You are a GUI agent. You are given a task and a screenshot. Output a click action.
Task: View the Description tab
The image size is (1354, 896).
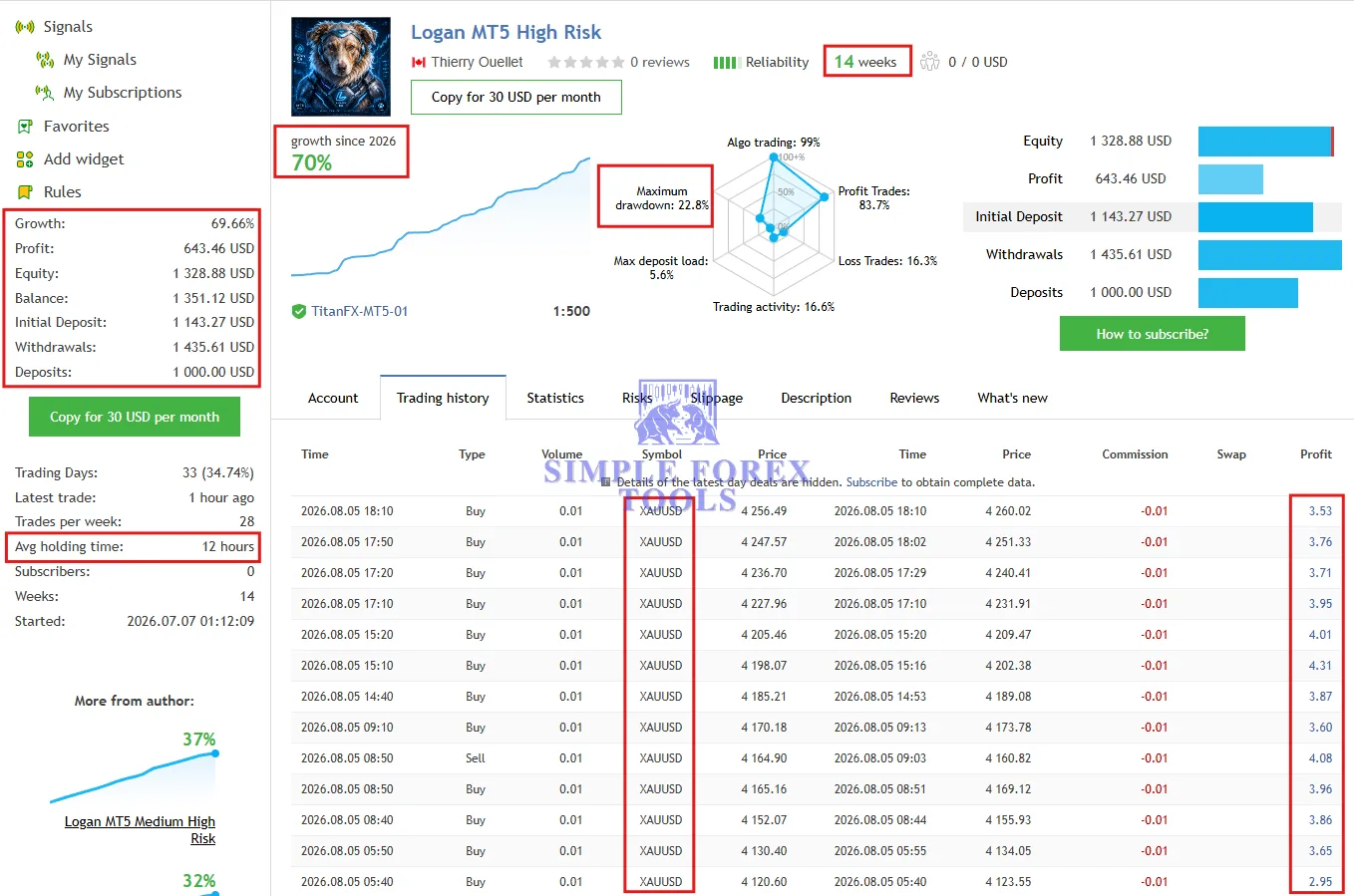(817, 398)
